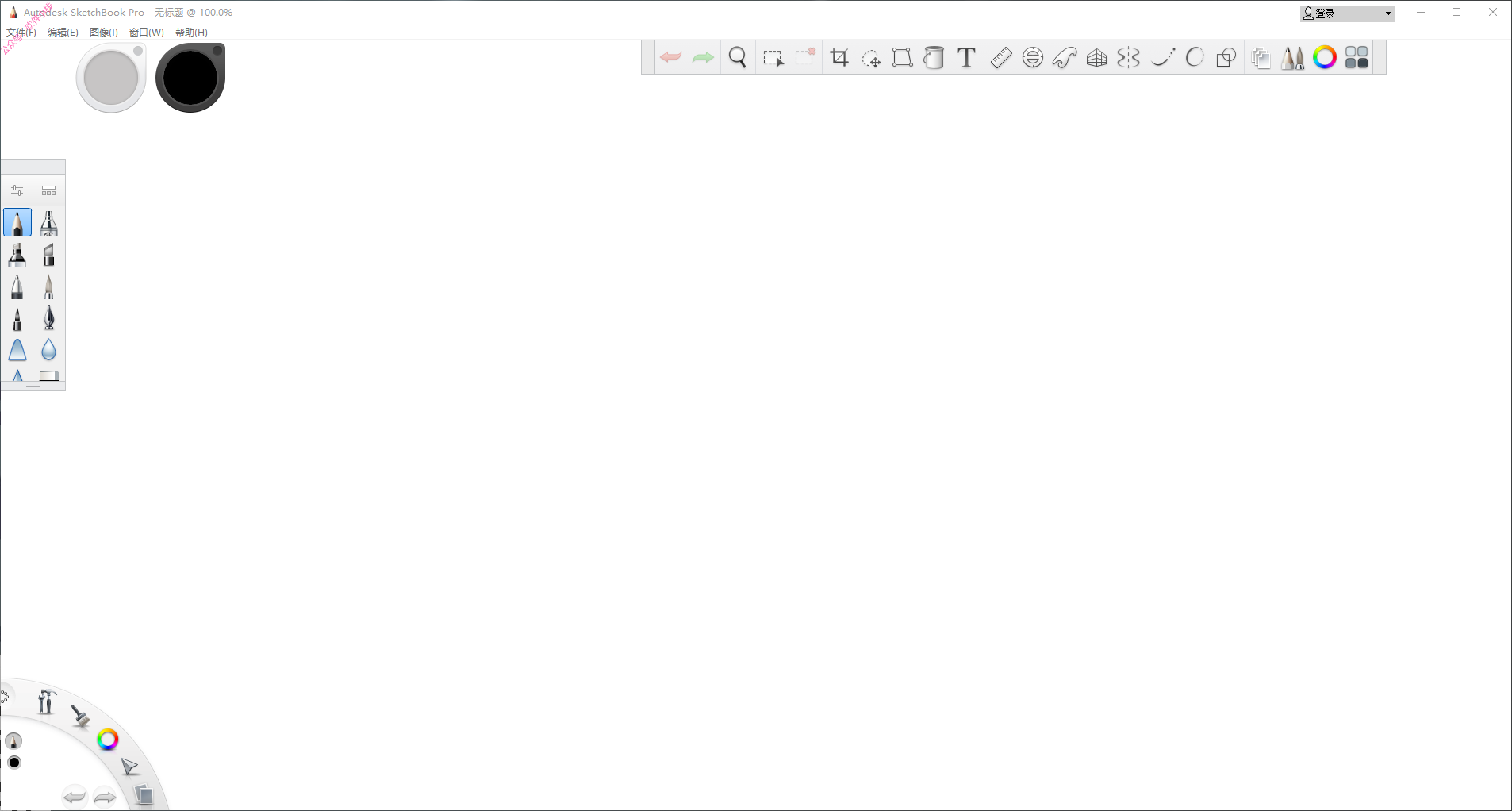Viewport: 1512px width, 811px height.
Task: Open lagoon color wheel
Action: coord(108,740)
